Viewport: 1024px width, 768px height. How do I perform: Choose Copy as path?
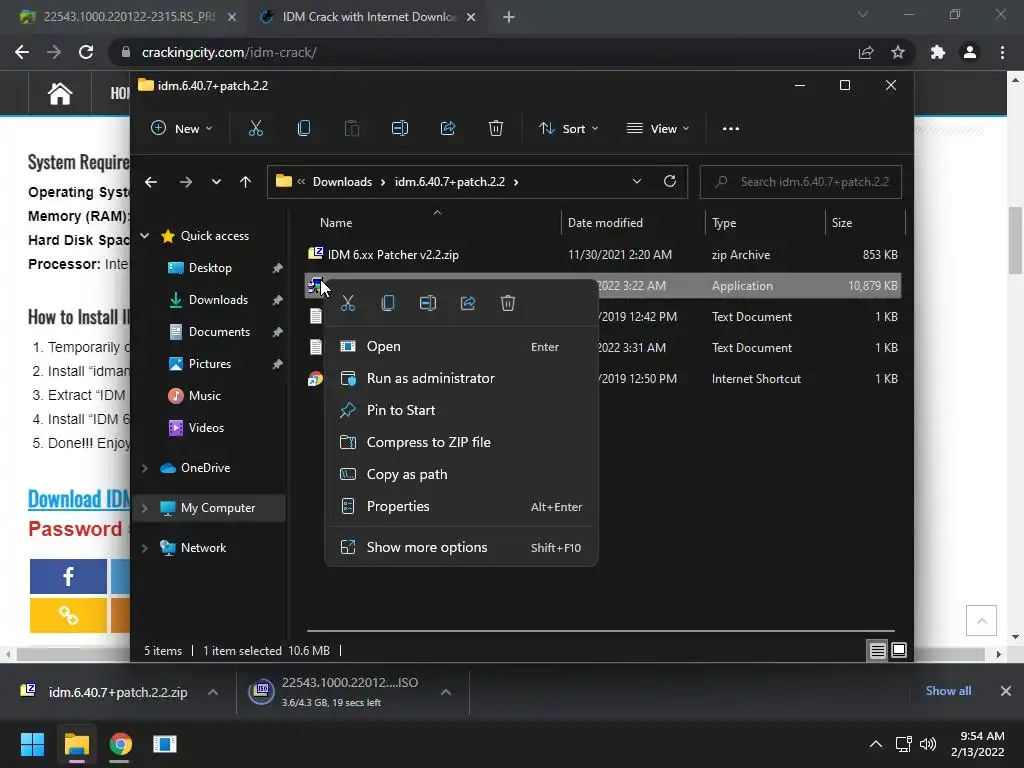coord(461,474)
